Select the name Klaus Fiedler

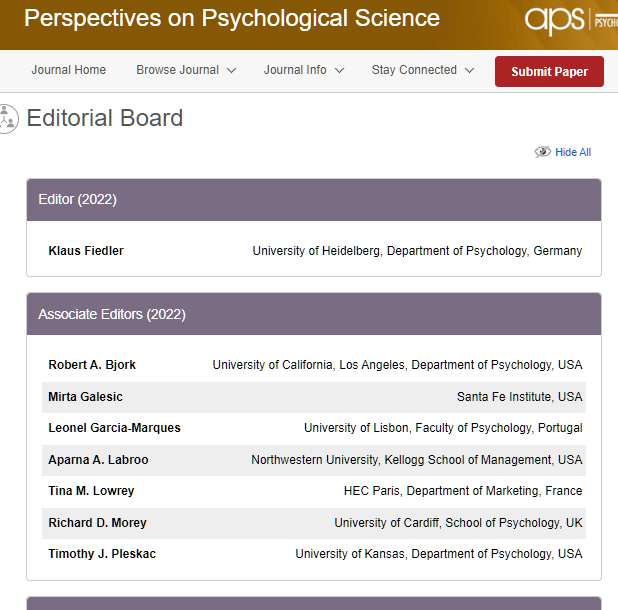86,251
